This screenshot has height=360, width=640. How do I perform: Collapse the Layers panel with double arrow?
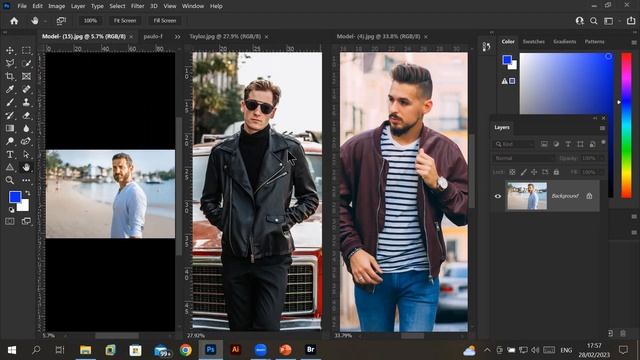[595, 118]
